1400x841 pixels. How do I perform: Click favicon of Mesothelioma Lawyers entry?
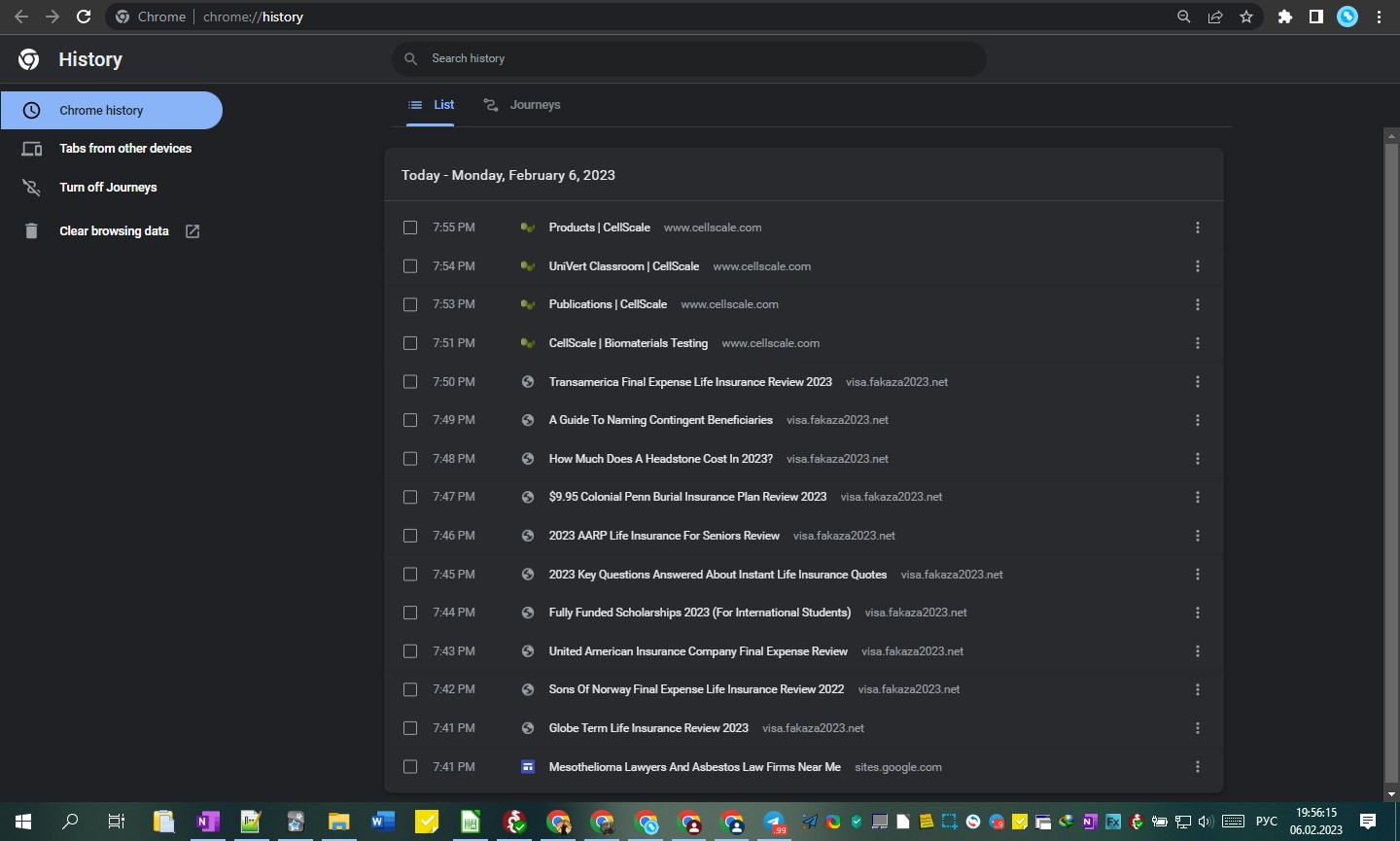point(528,767)
